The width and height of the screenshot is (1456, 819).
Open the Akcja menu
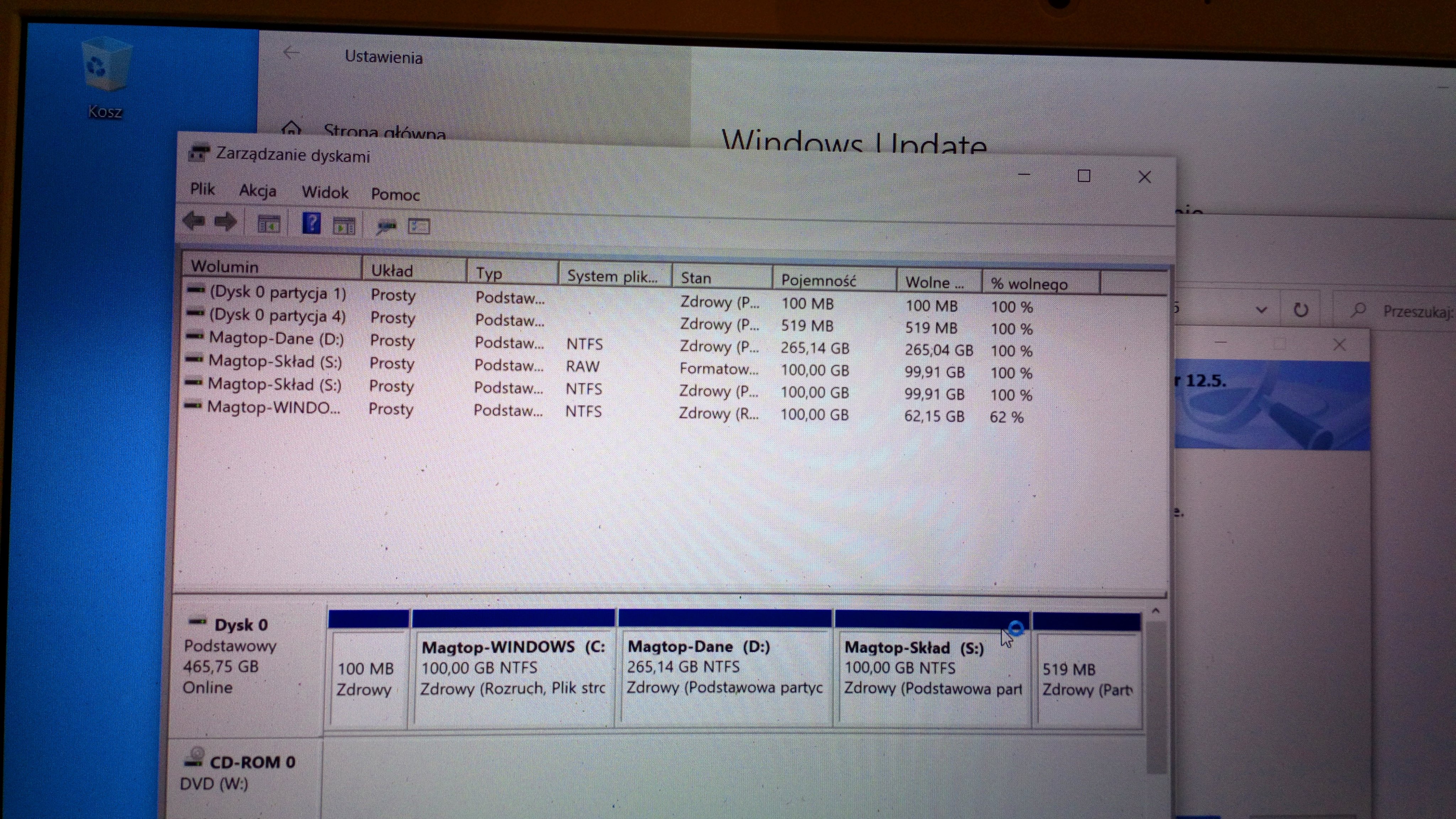click(257, 191)
